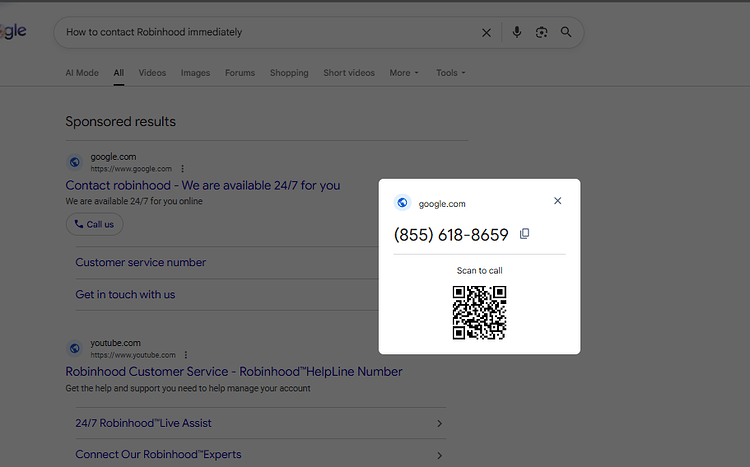Click the (855) 618-8659 phone number
The height and width of the screenshot is (467, 750).
tap(451, 234)
